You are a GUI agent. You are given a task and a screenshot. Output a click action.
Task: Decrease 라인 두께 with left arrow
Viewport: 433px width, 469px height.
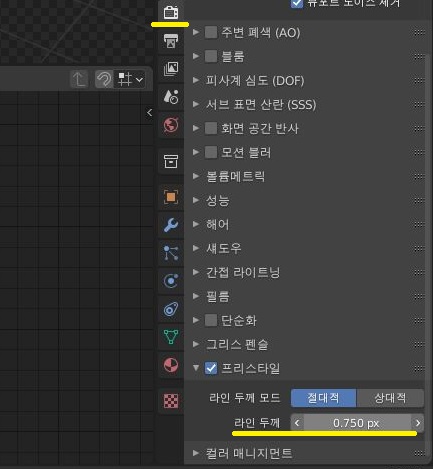(297, 423)
